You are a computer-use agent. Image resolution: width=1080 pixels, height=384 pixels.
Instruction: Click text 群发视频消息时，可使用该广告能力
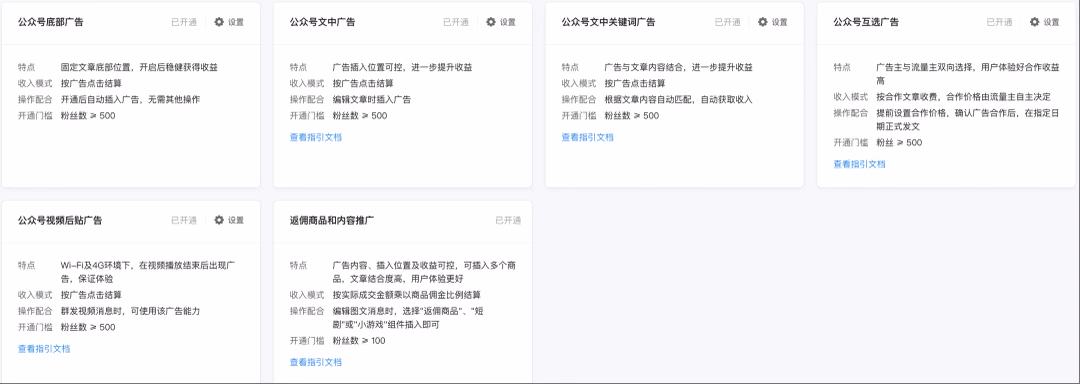[130, 311]
